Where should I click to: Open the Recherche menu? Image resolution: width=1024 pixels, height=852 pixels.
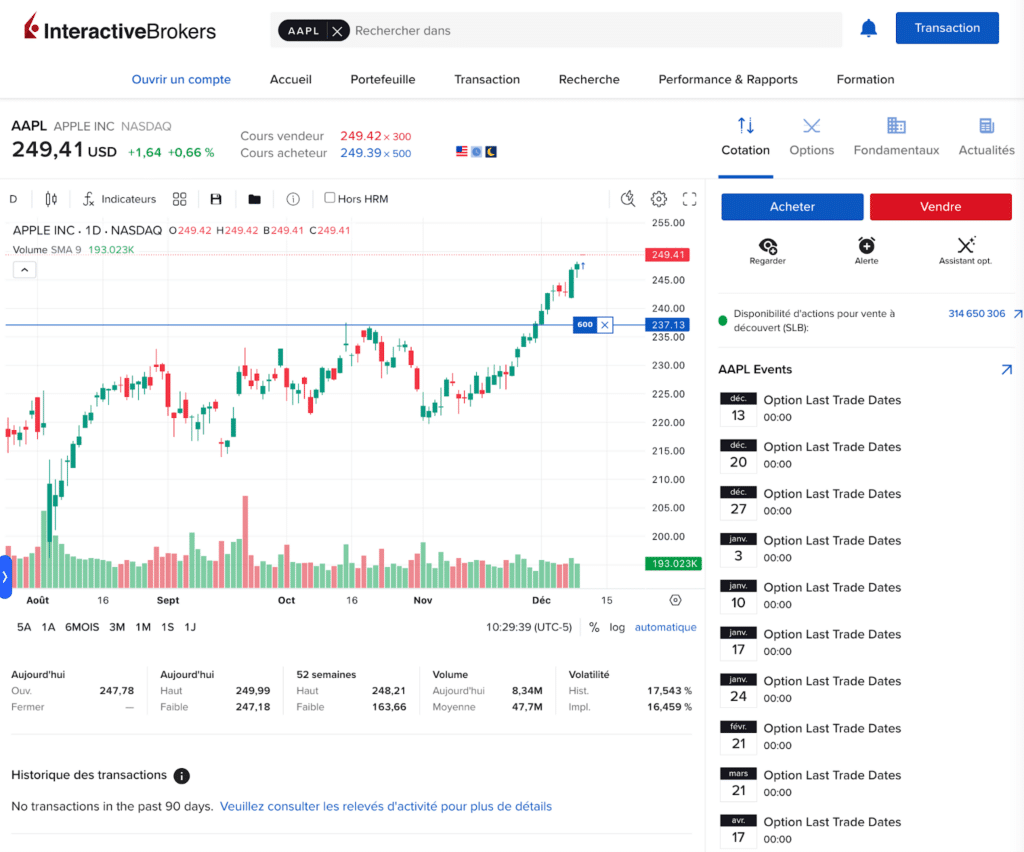(x=589, y=80)
